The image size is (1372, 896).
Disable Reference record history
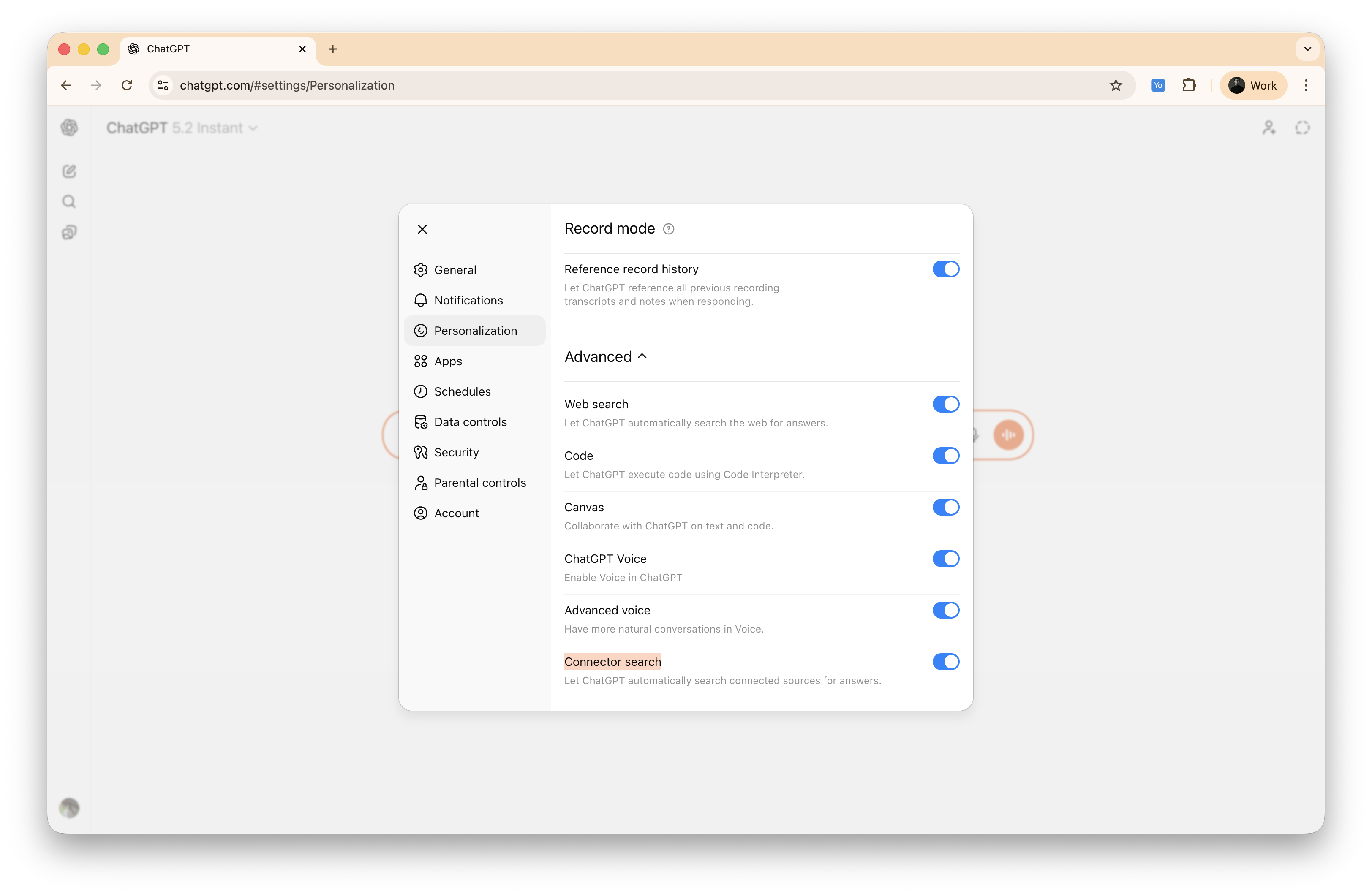[945, 269]
